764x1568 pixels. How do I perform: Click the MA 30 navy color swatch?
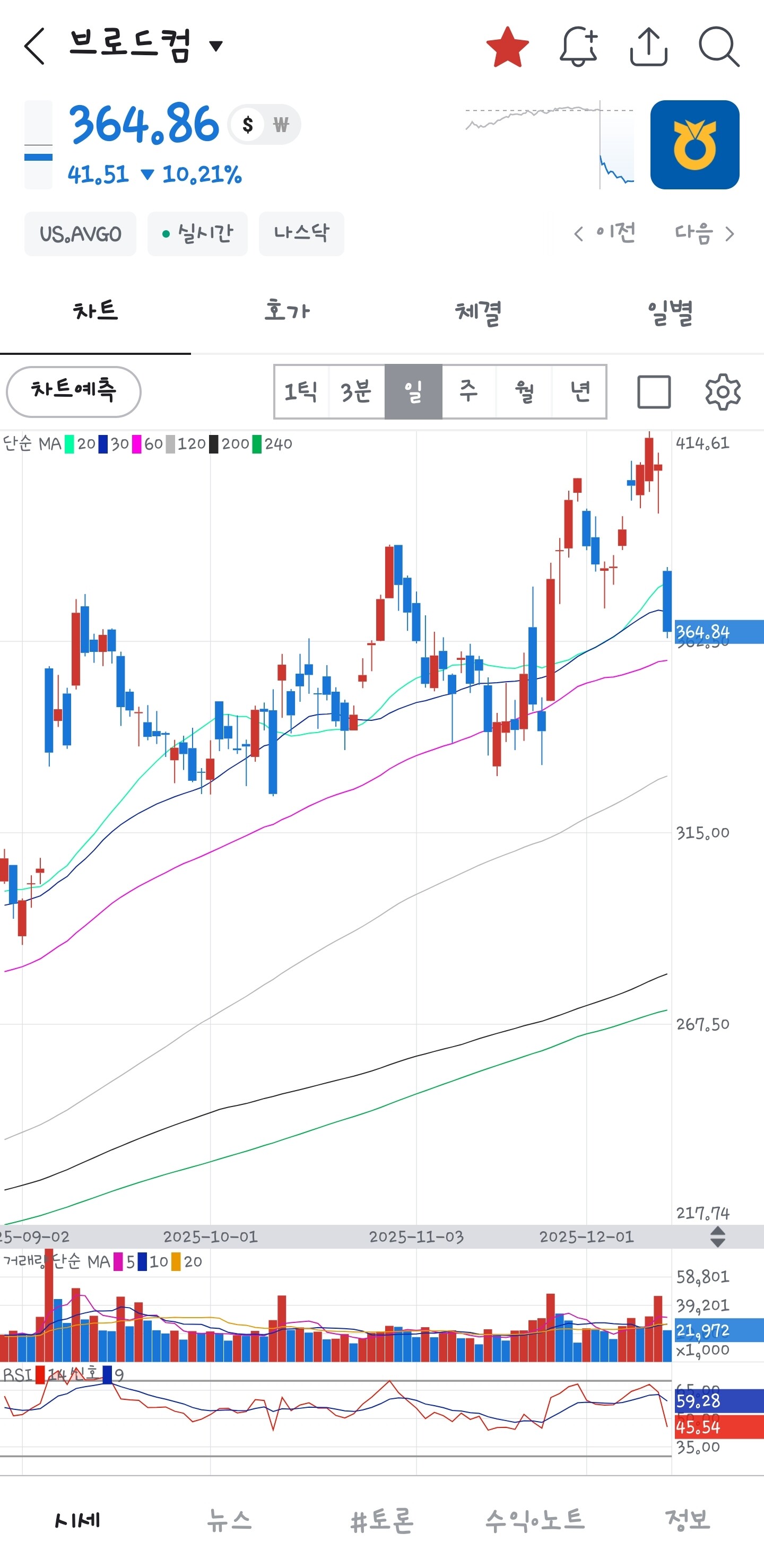click(x=103, y=445)
